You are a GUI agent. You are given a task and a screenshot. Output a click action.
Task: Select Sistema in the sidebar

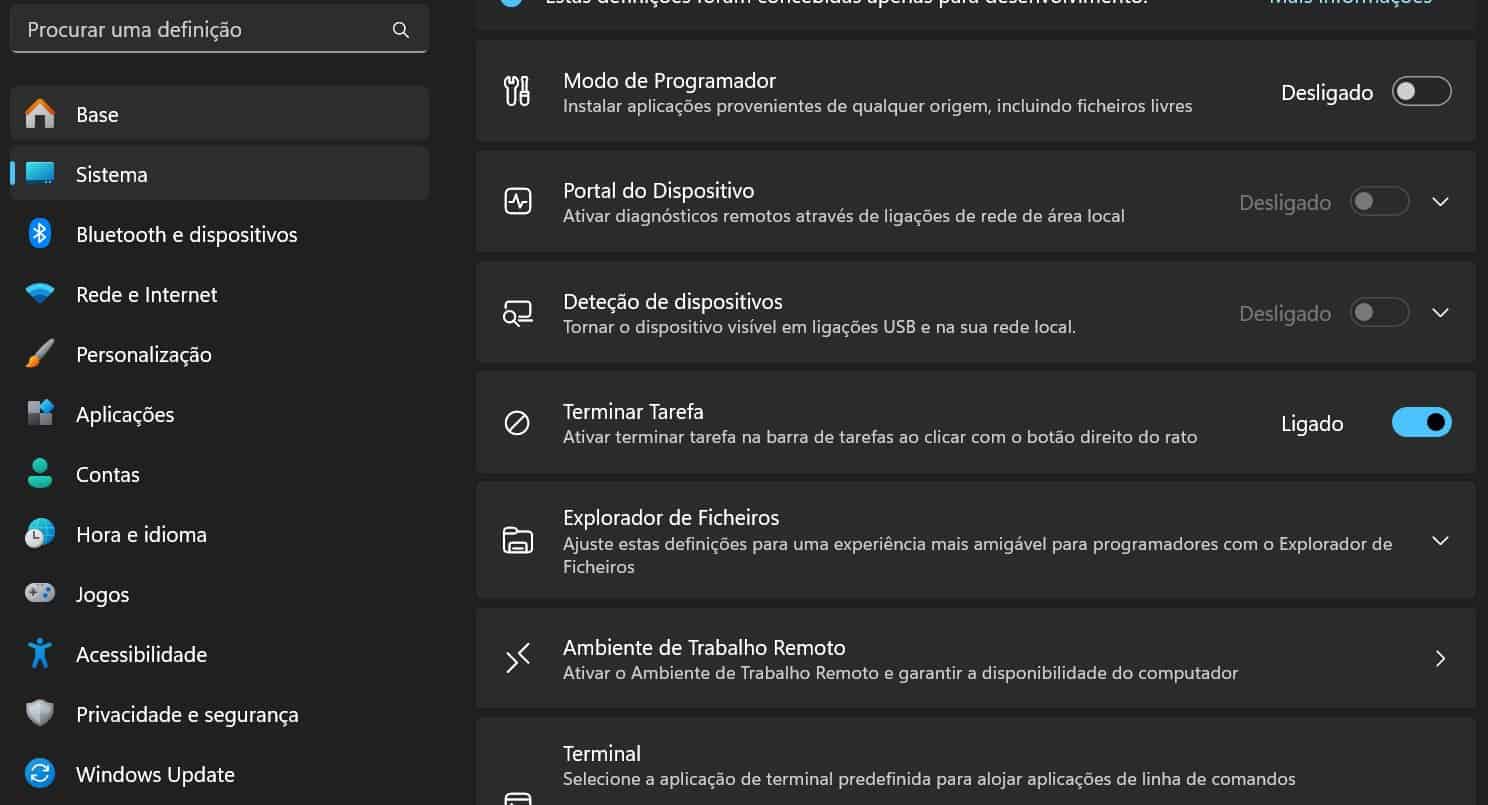pyautogui.click(x=219, y=174)
